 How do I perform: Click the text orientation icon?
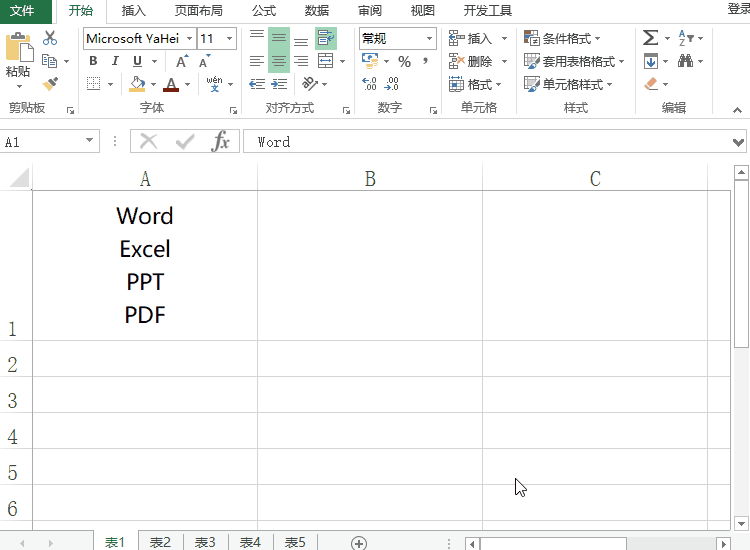tap(309, 84)
